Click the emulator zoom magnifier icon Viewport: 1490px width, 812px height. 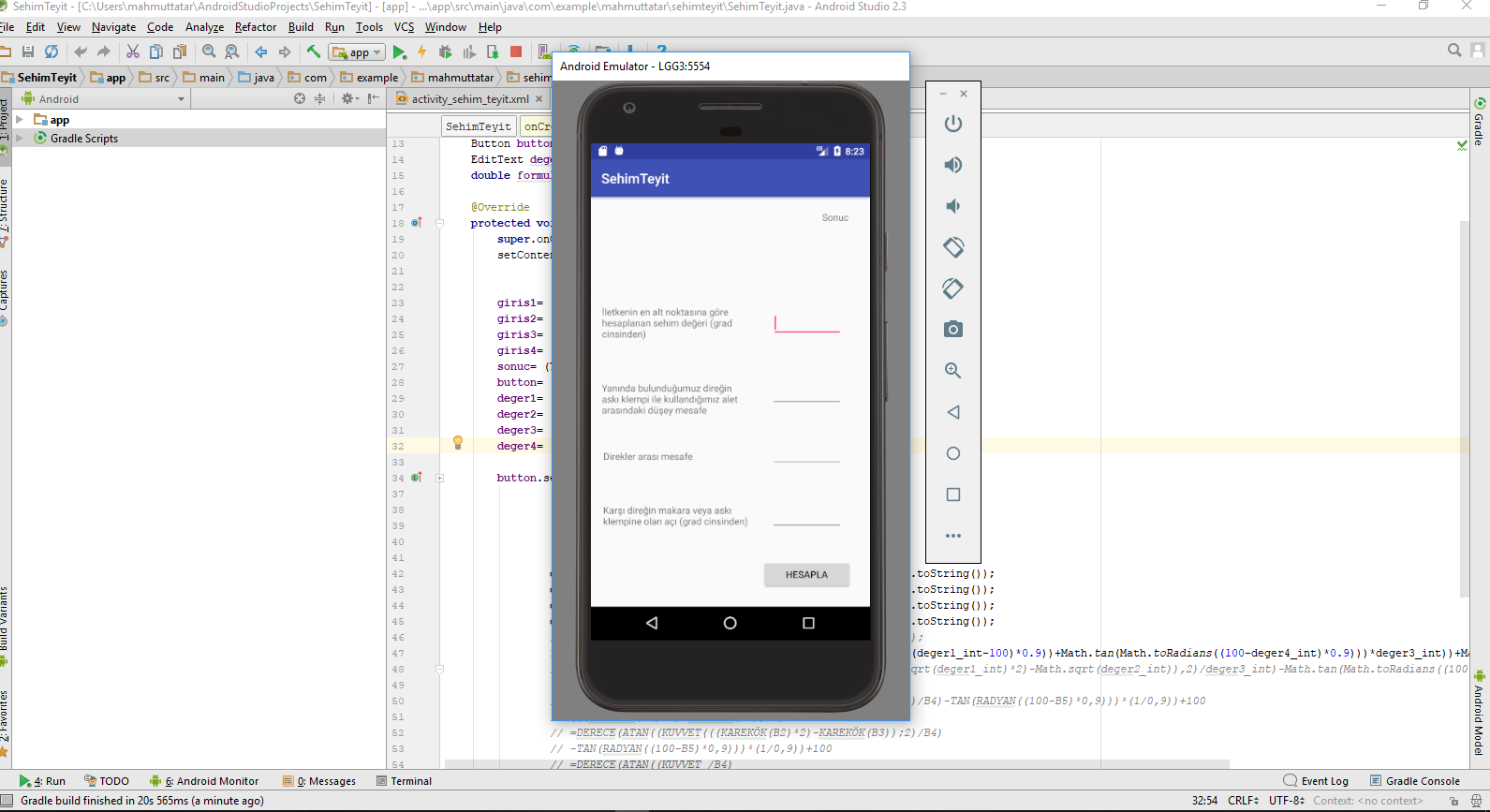[952, 371]
